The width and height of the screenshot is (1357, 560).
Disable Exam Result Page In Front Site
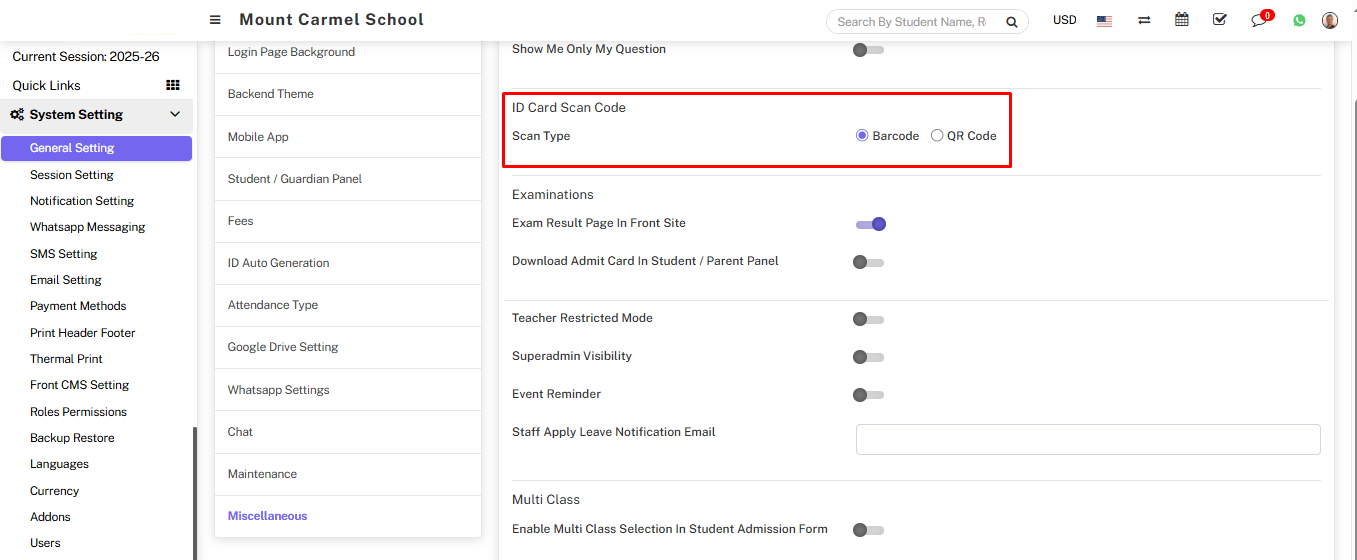coord(870,224)
